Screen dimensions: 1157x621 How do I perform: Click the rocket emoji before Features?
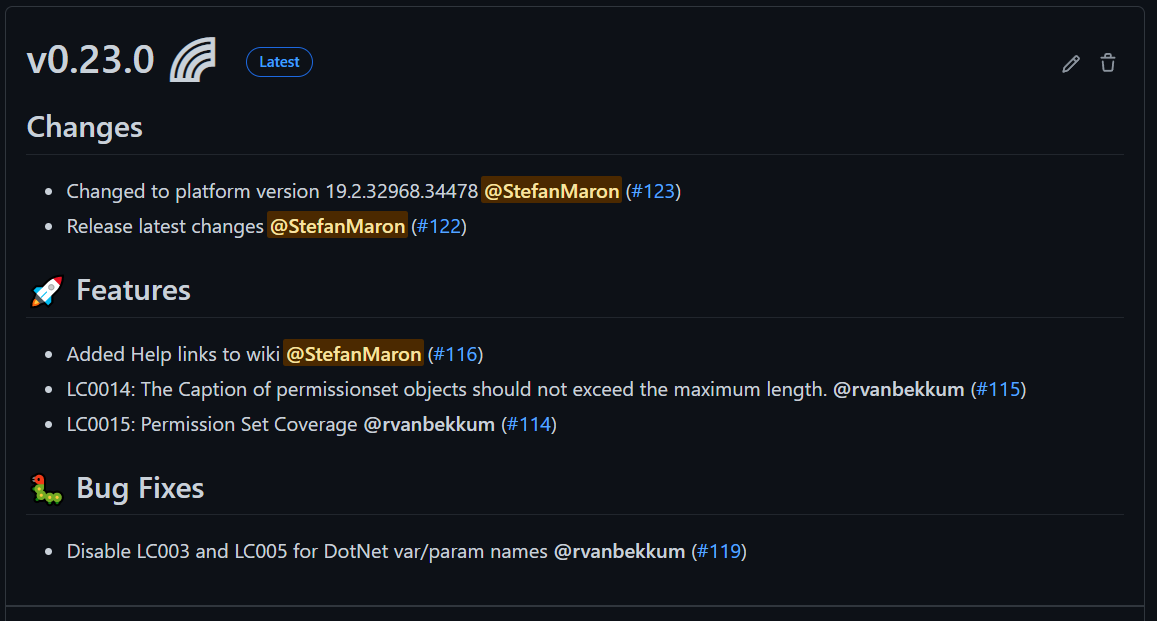pyautogui.click(x=47, y=291)
